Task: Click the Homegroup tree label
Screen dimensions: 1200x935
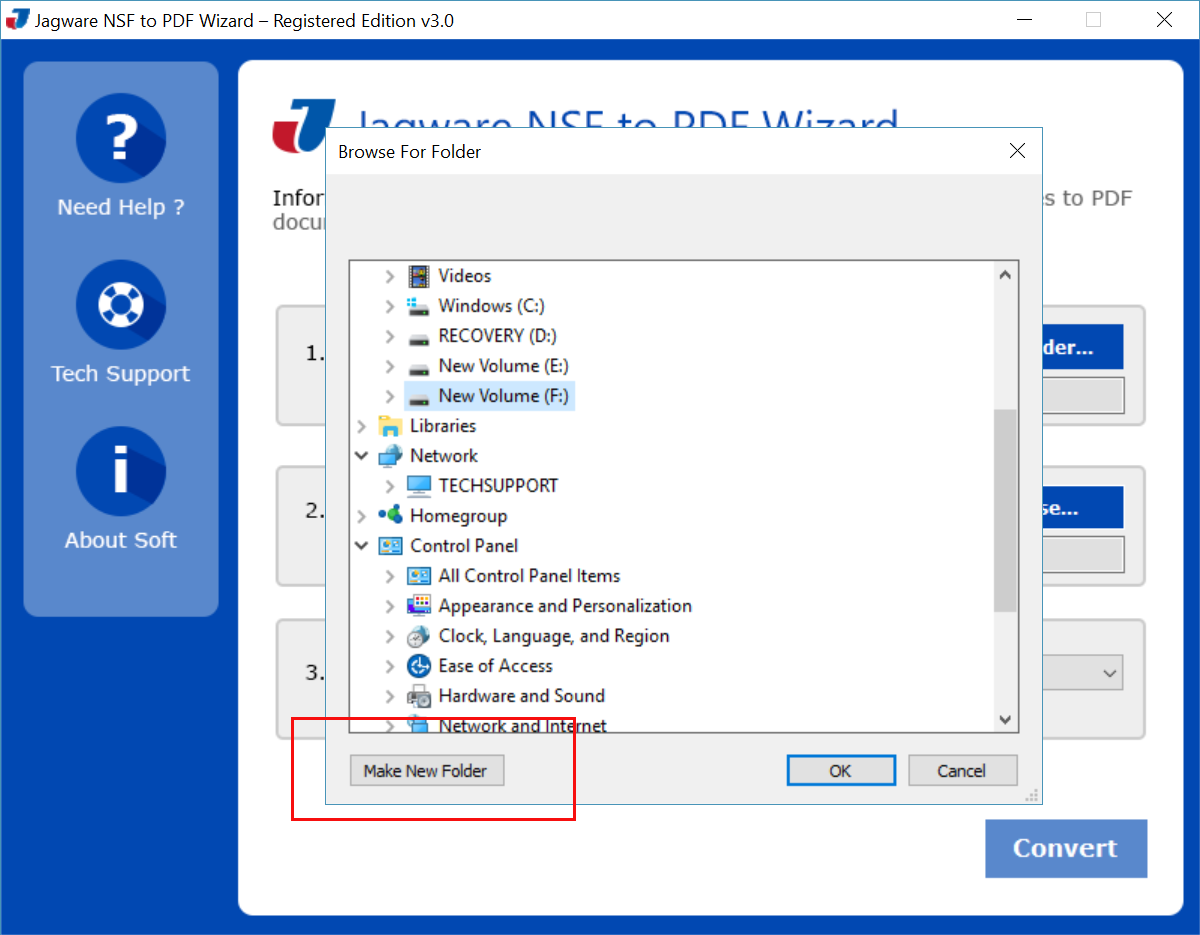Action: click(x=458, y=516)
